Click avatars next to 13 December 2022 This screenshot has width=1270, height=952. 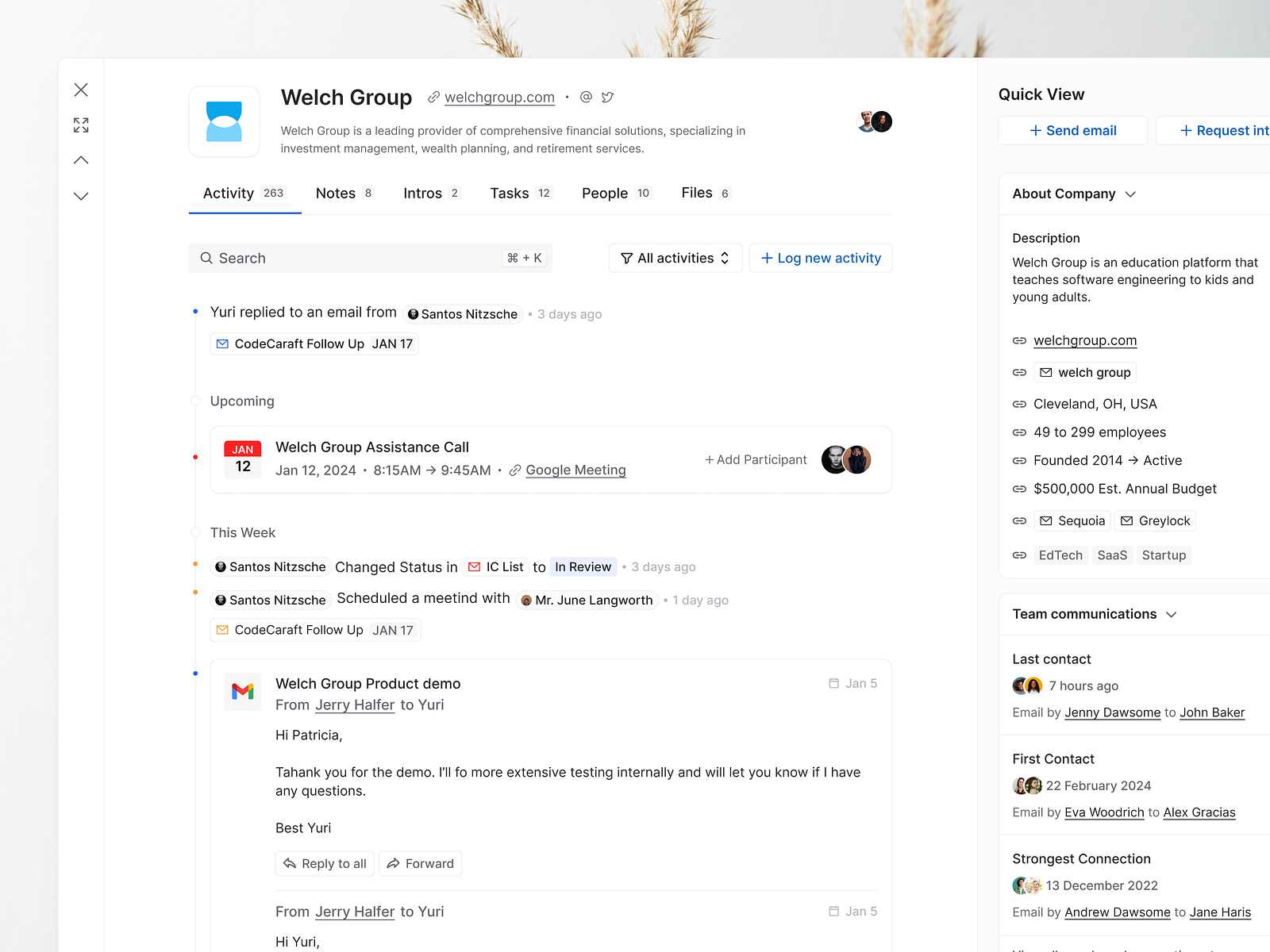click(x=1027, y=885)
